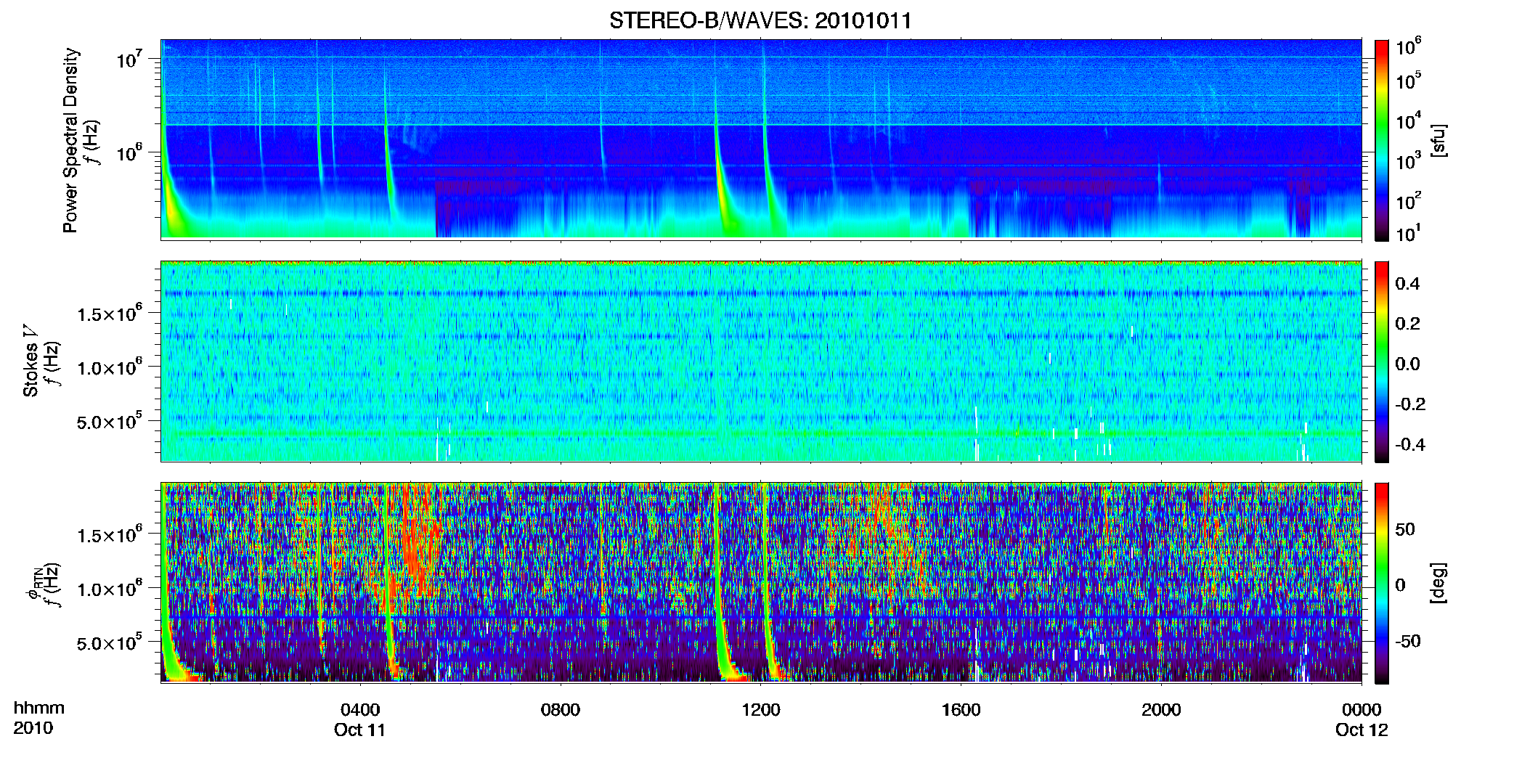This screenshot has width=1522, height=784.
Task: Click the hhmm time format label
Action: pyautogui.click(x=39, y=708)
